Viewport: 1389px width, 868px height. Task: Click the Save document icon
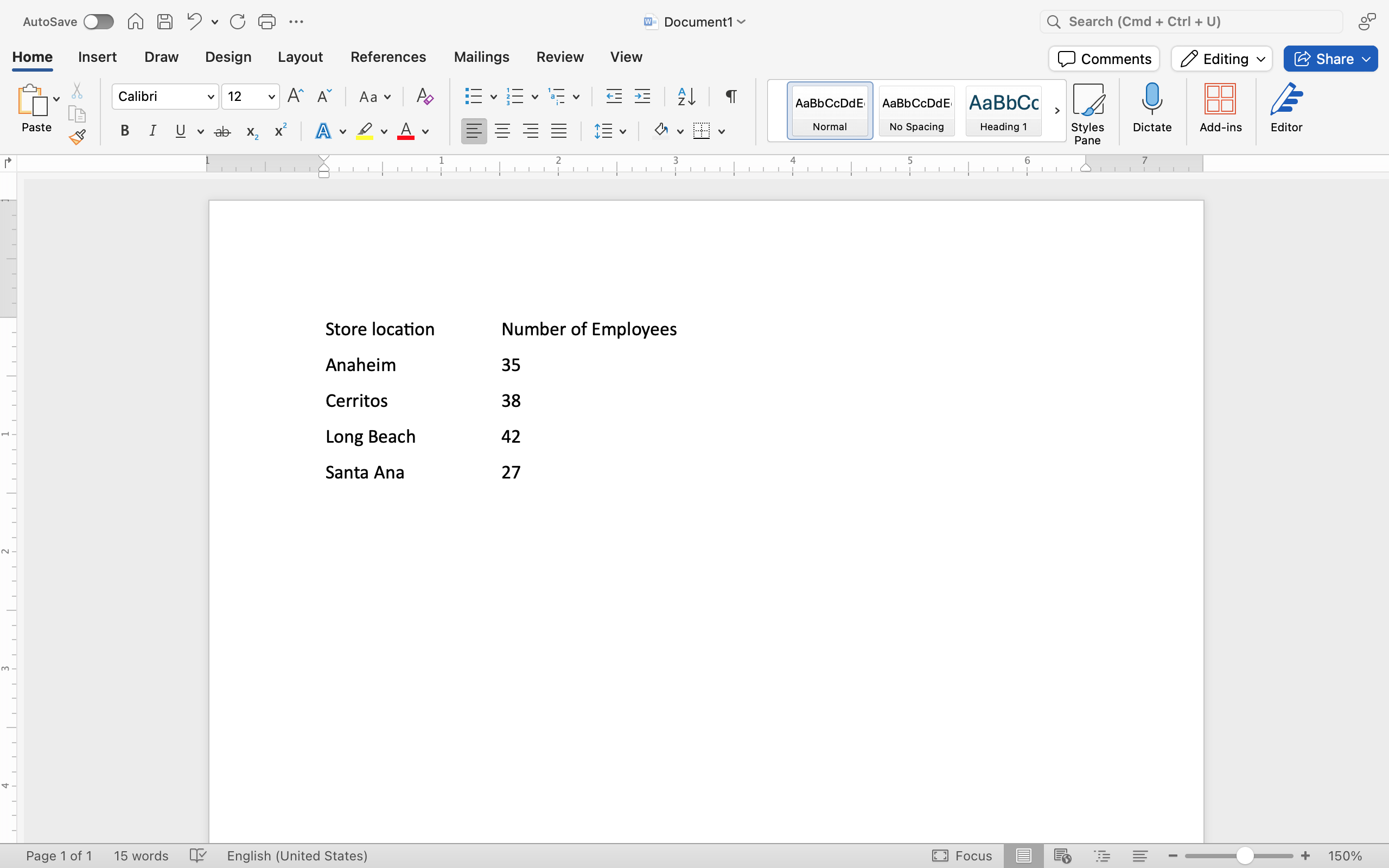tap(165, 22)
